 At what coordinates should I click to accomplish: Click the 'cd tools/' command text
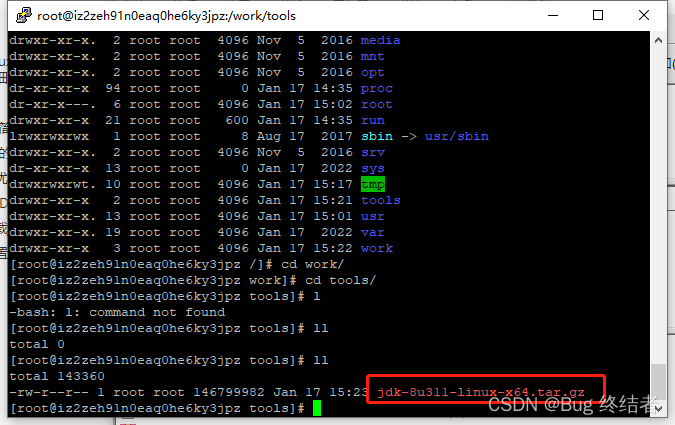click(x=341, y=280)
